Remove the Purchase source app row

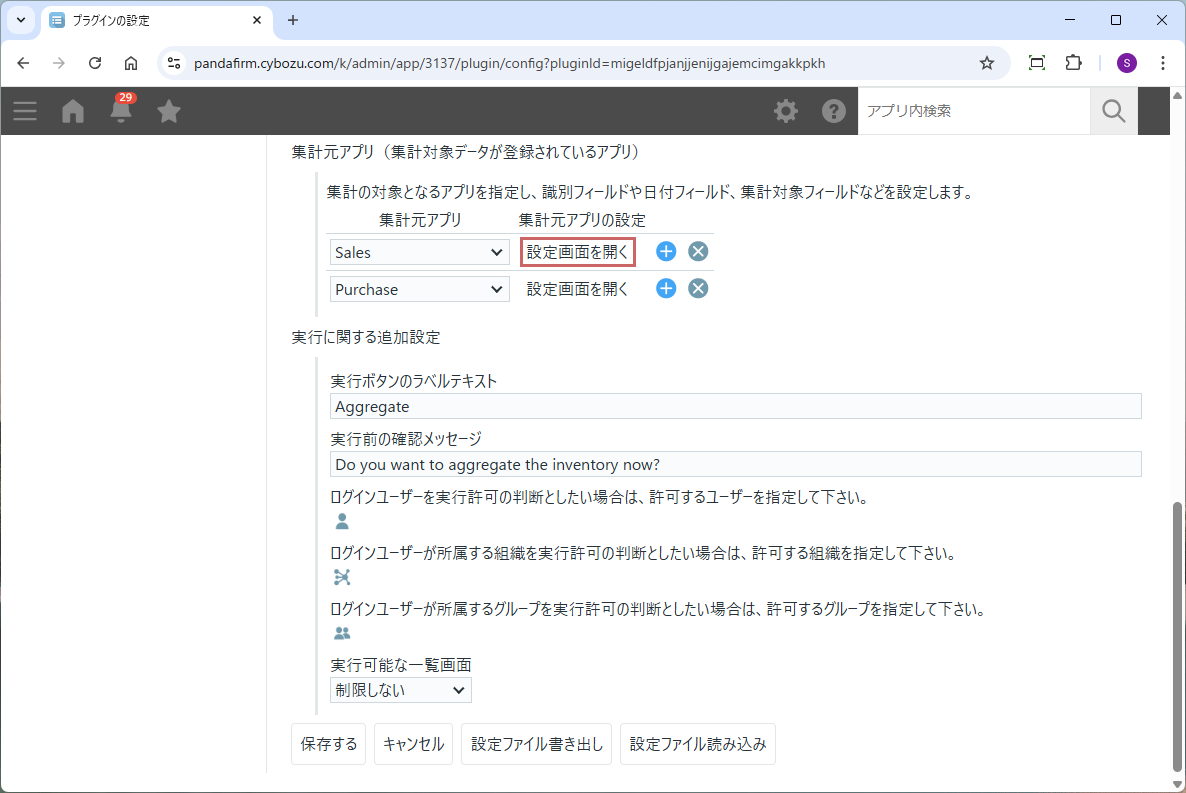coord(698,289)
